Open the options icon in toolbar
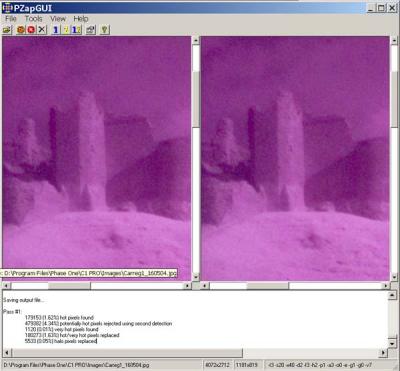The image size is (400, 371). [91, 30]
